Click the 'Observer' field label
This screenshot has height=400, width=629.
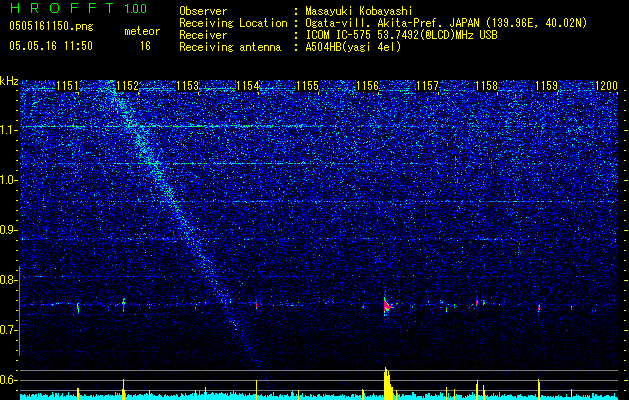(x=203, y=11)
